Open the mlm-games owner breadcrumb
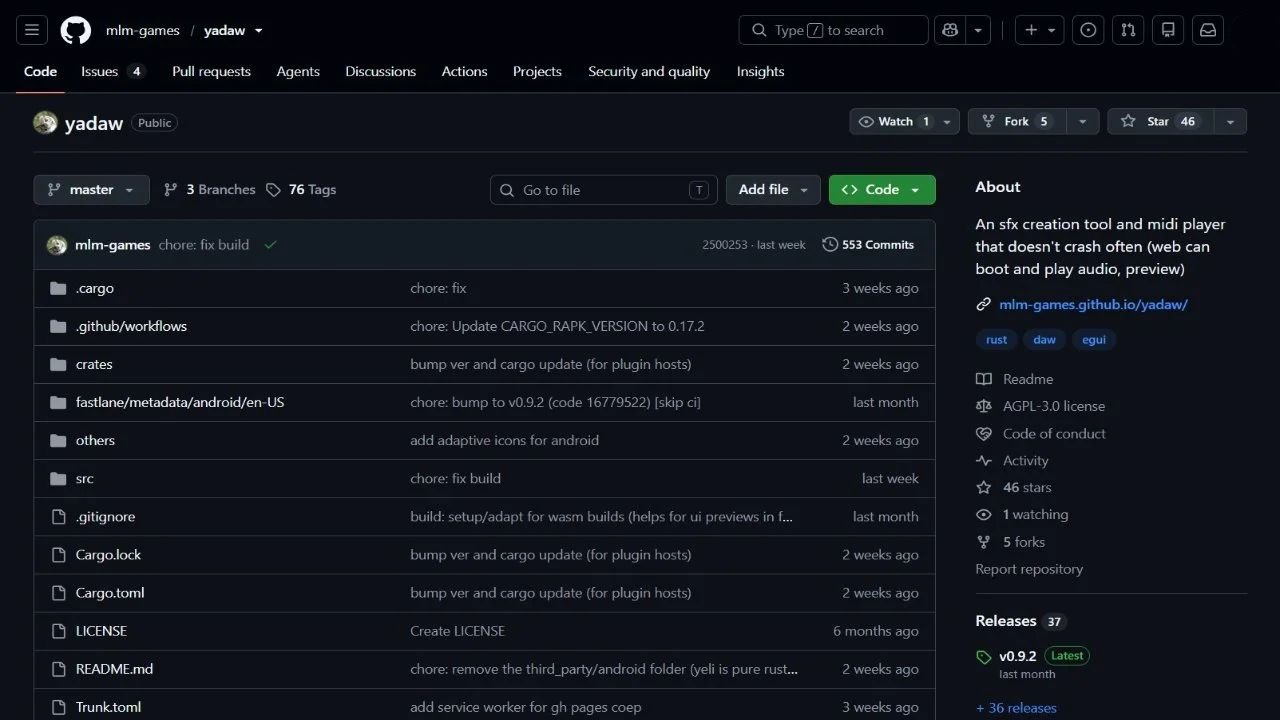 (143, 30)
